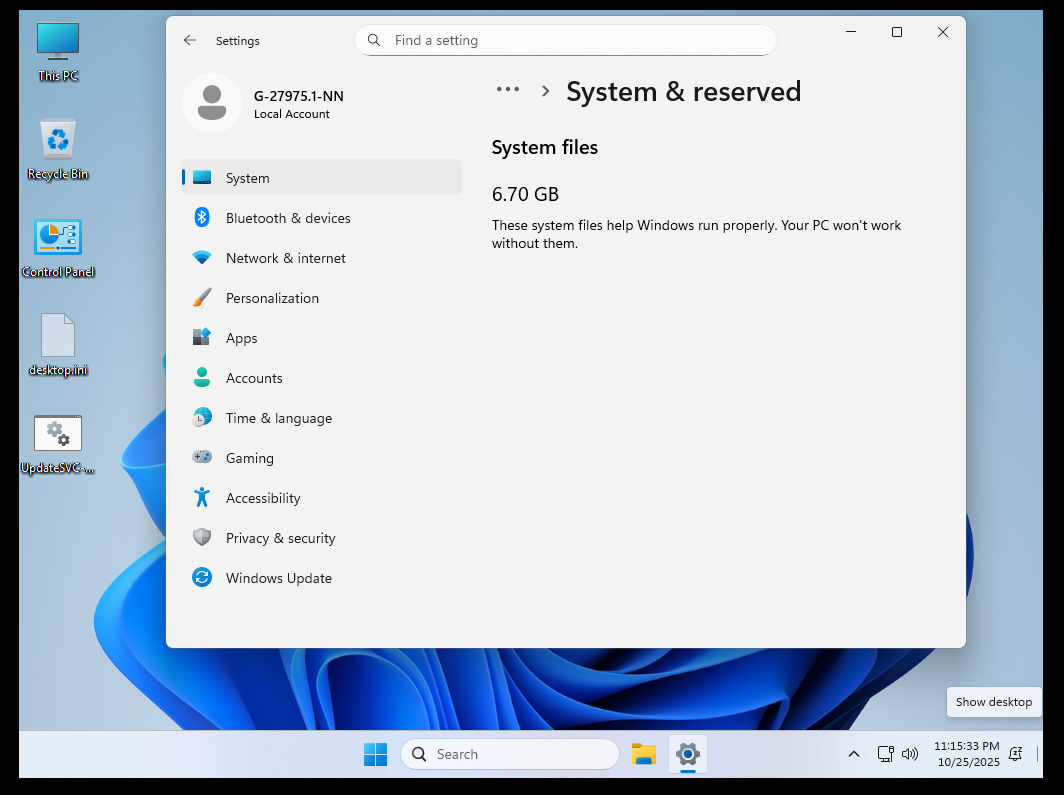This screenshot has width=1064, height=795.
Task: Click the Accounts person icon
Action: point(202,377)
